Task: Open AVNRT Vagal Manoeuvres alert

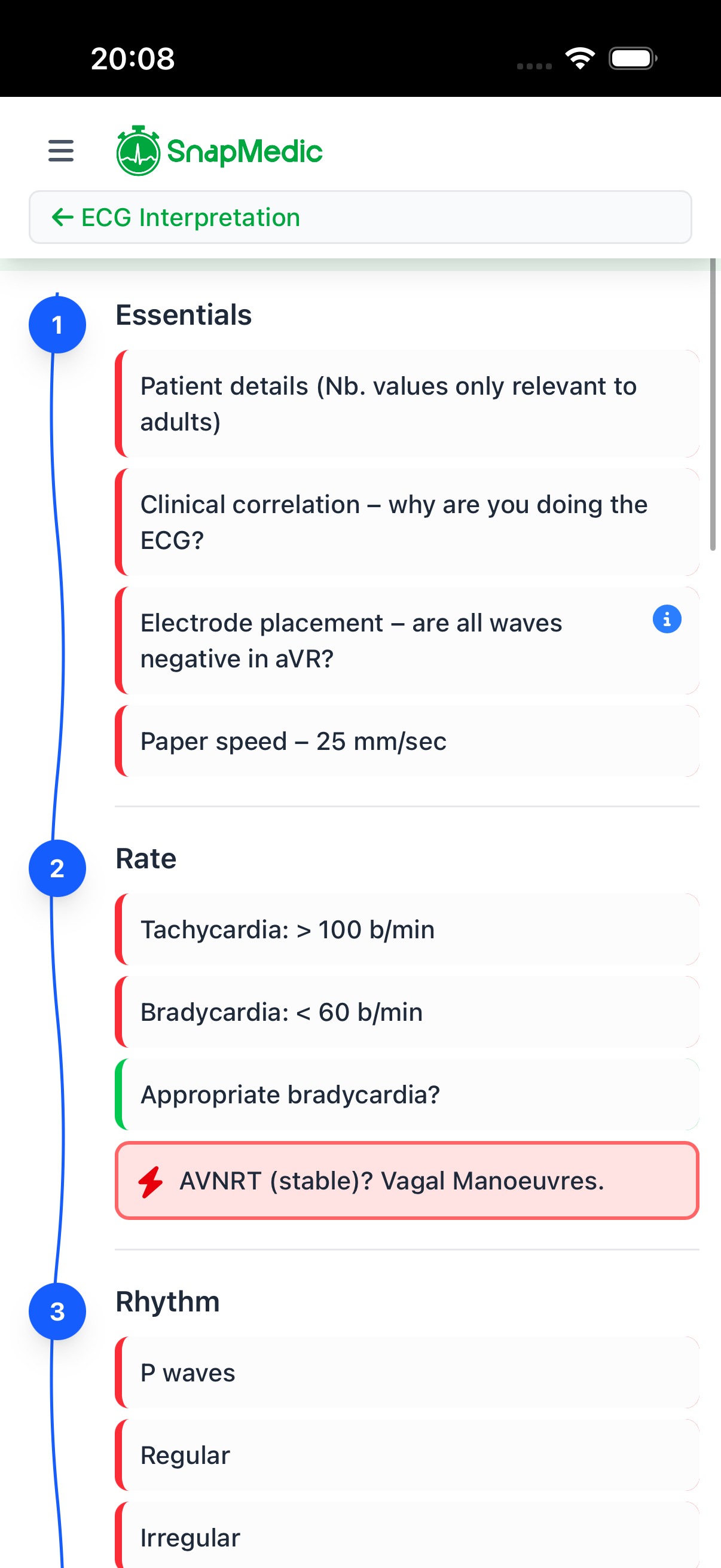Action: (407, 1181)
